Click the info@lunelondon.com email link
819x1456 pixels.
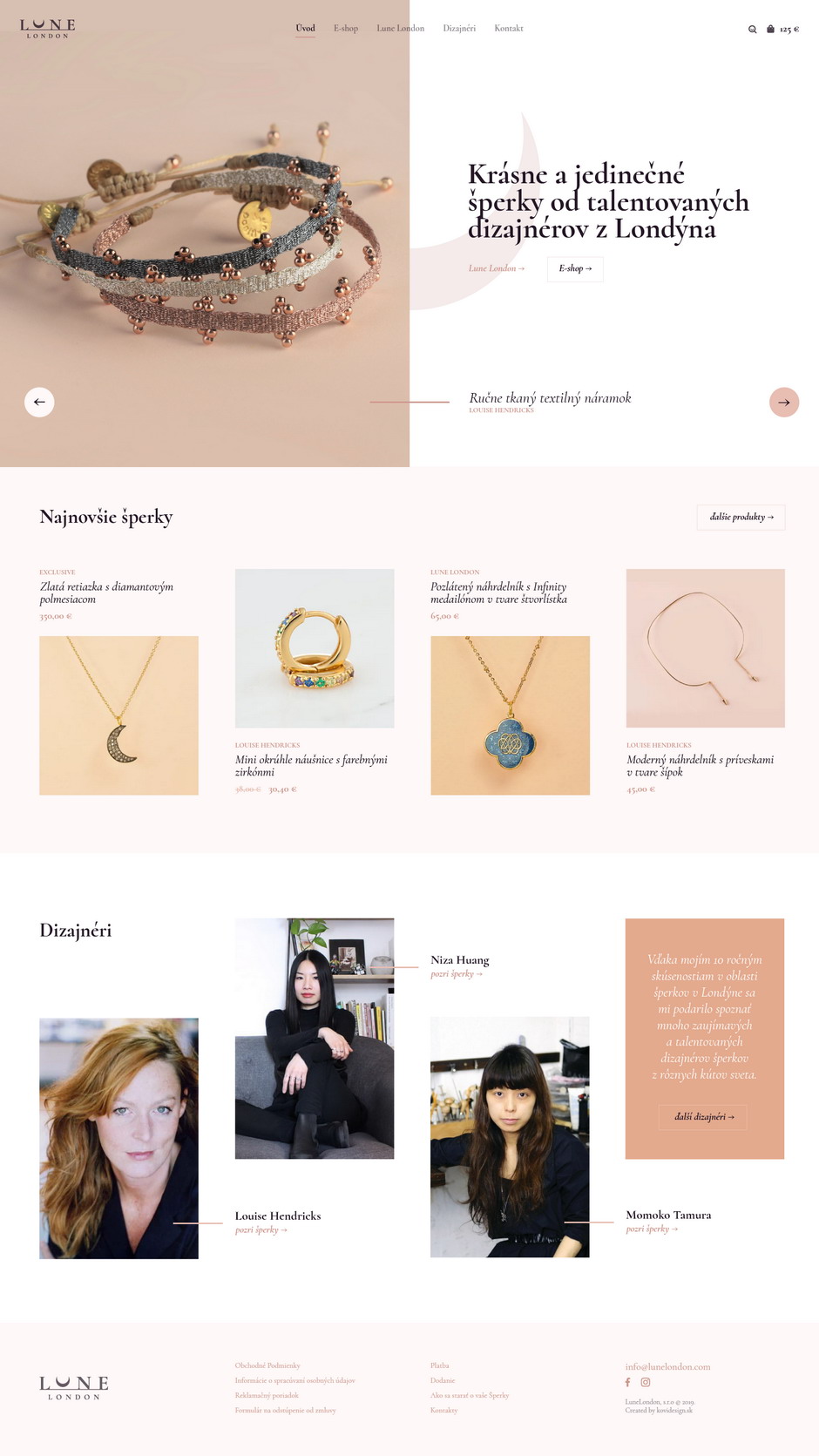click(667, 1366)
